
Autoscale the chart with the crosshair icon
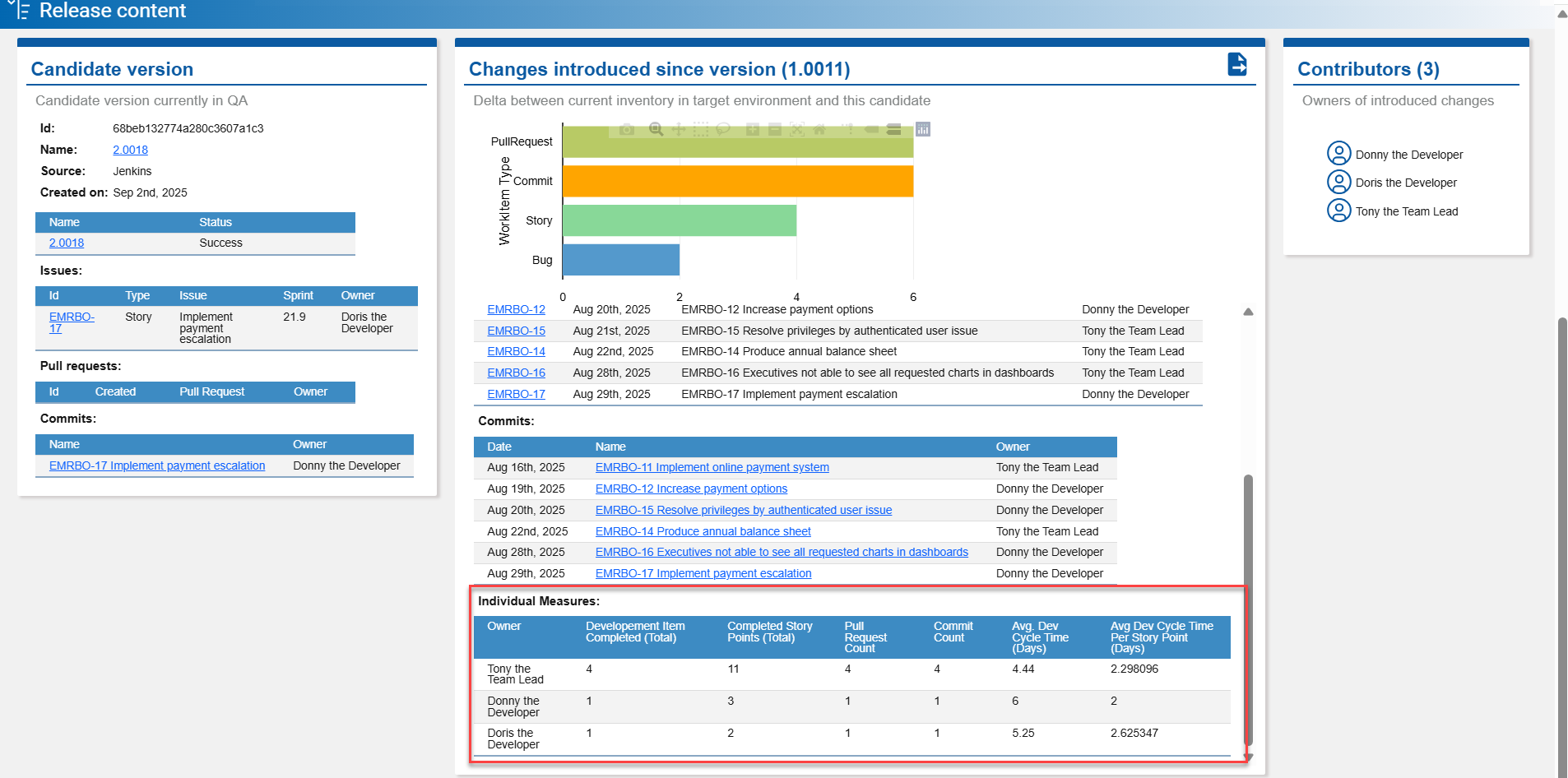(x=797, y=129)
